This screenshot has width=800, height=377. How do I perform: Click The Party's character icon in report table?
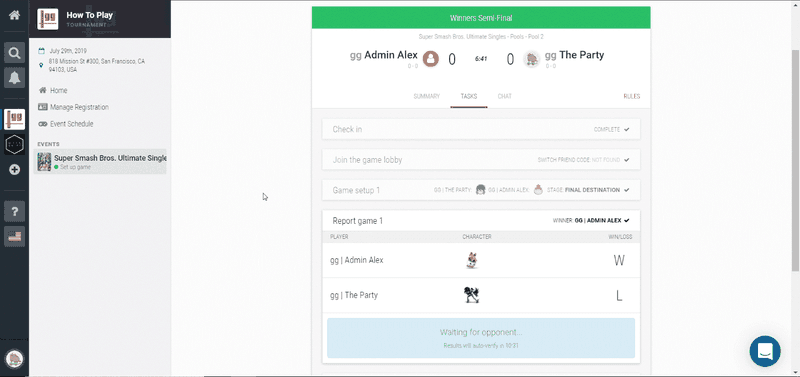pyautogui.click(x=472, y=295)
